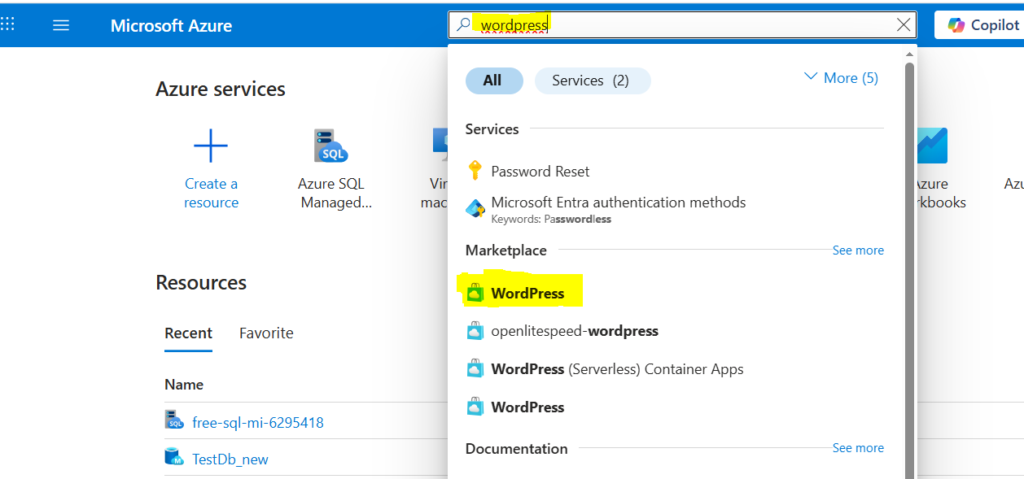The height and width of the screenshot is (479, 1024).
Task: Open WordPress (Serverless) Container Apps result
Action: (x=617, y=369)
